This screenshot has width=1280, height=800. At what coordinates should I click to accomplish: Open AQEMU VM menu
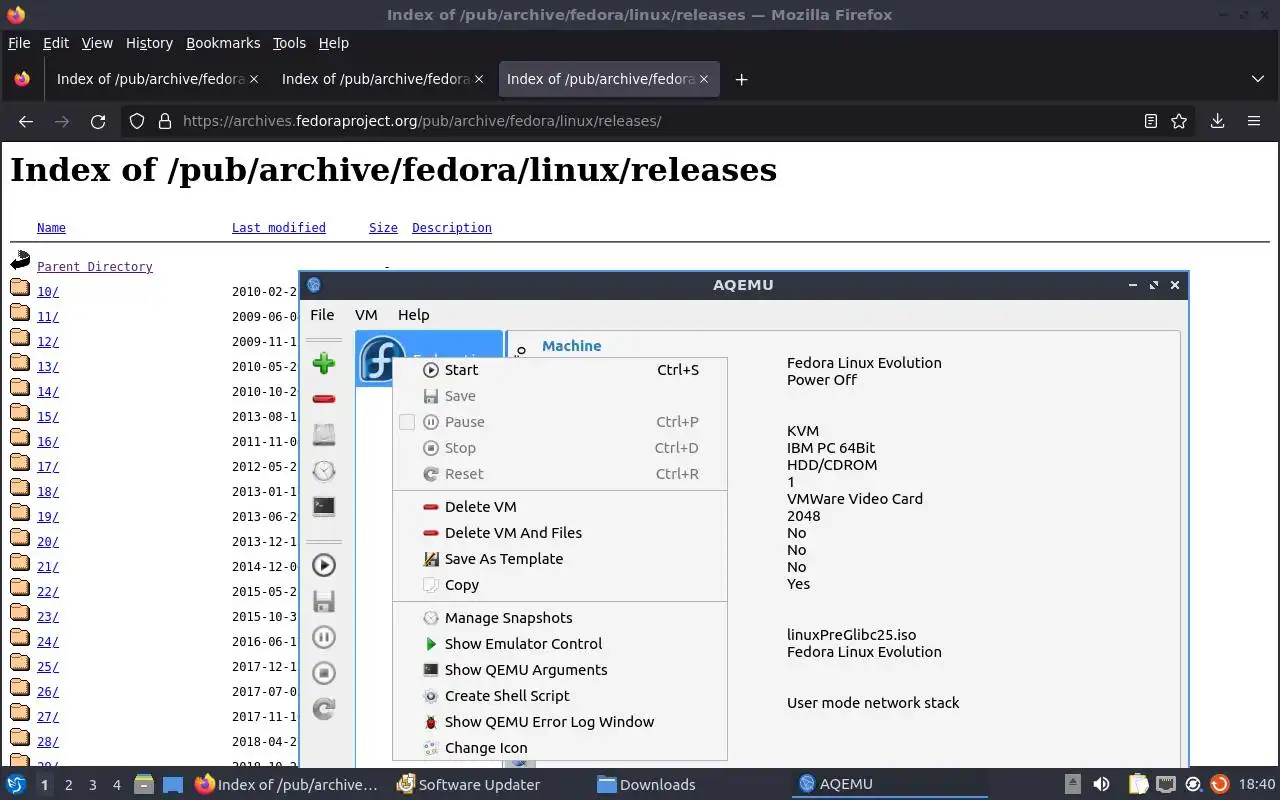(366, 314)
